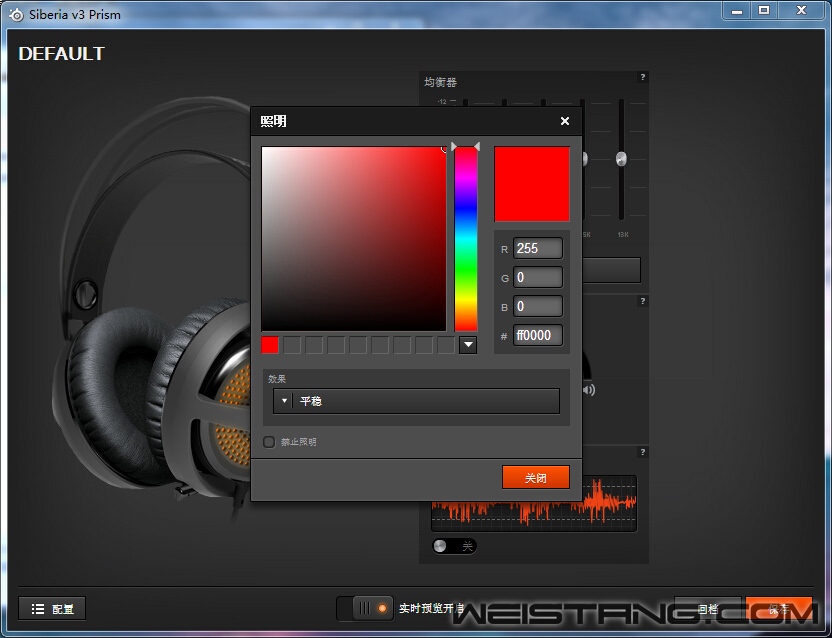
Task: Click the rainbow hue slider bar
Action: point(466,239)
